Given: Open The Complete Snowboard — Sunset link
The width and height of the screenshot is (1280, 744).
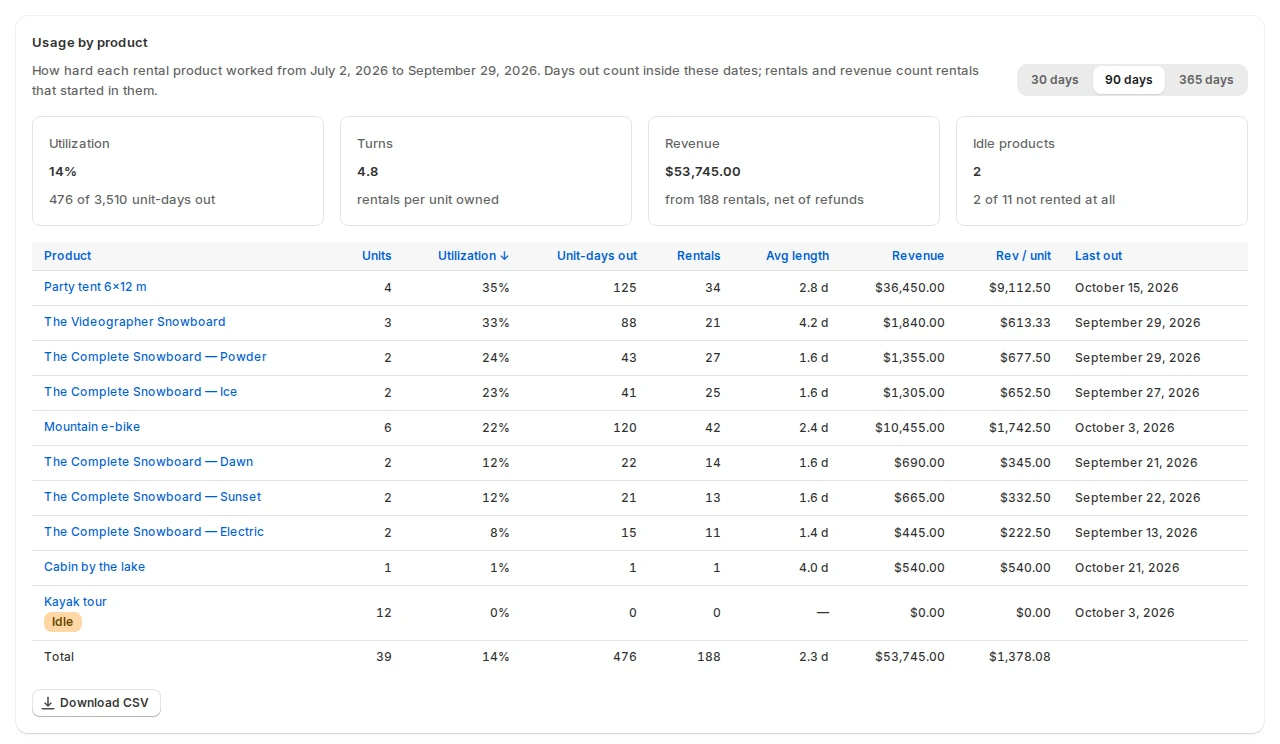Looking at the screenshot, I should (153, 497).
